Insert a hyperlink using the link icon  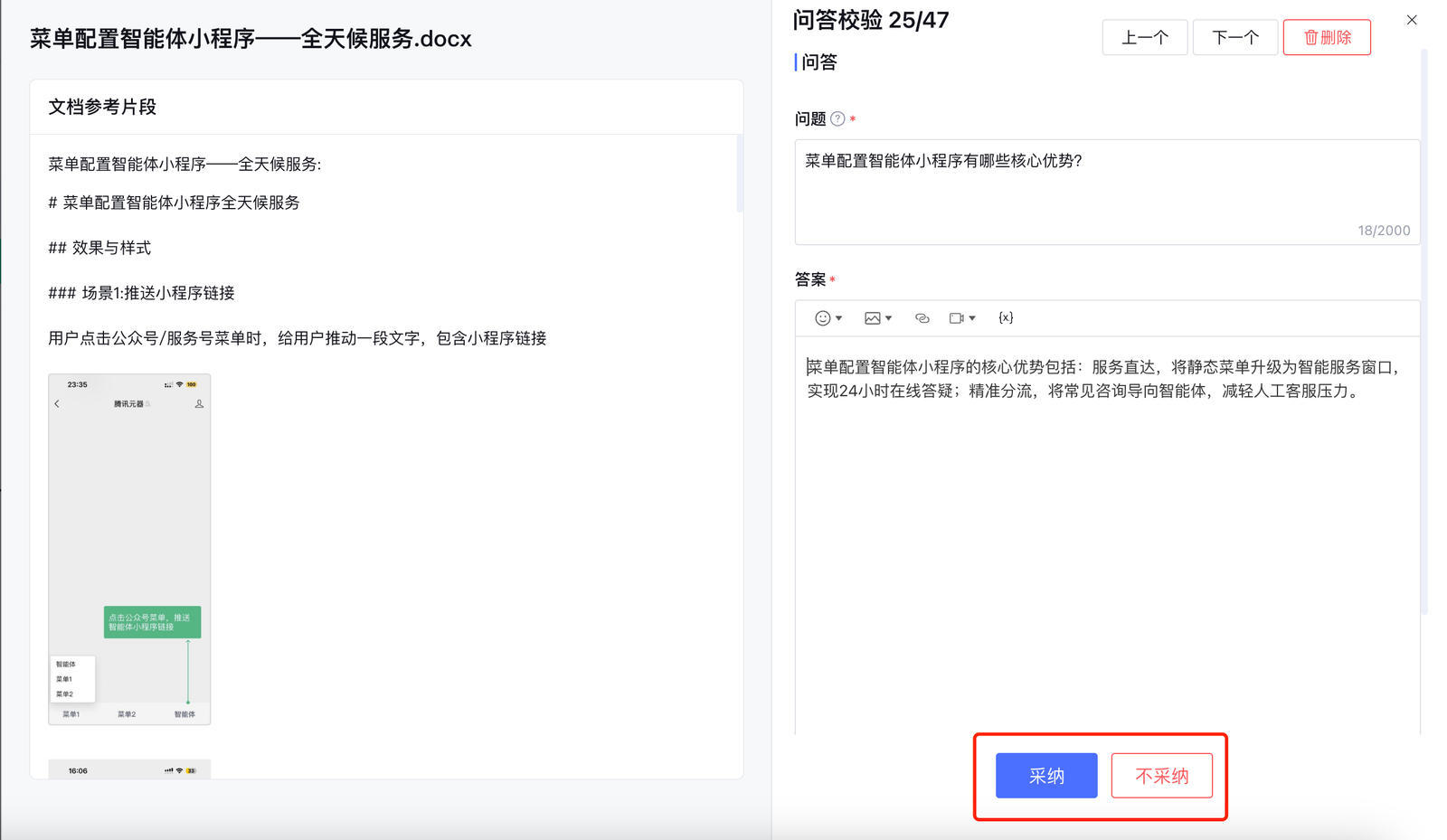click(922, 318)
